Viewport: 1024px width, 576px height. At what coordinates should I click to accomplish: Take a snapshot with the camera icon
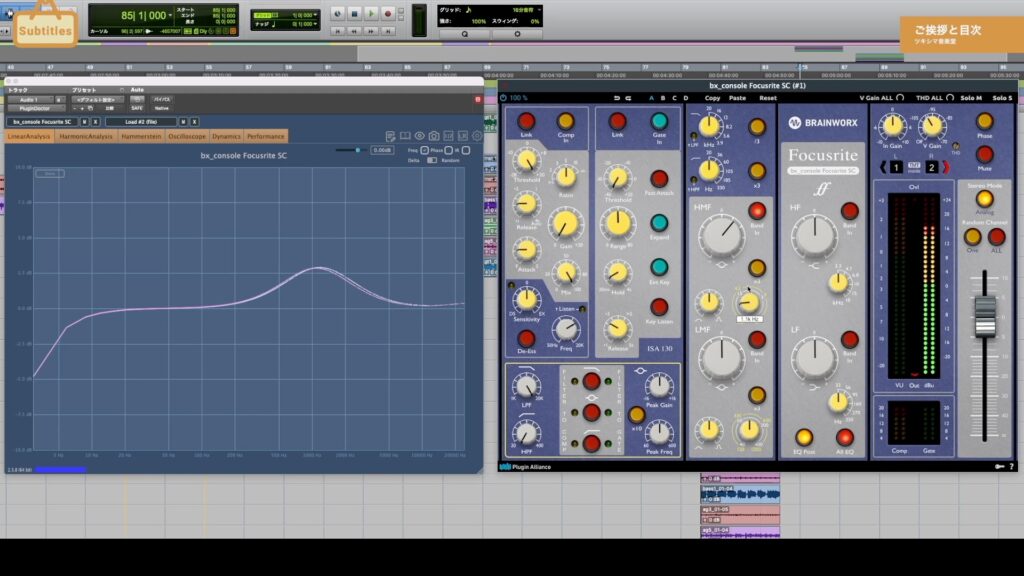point(434,136)
